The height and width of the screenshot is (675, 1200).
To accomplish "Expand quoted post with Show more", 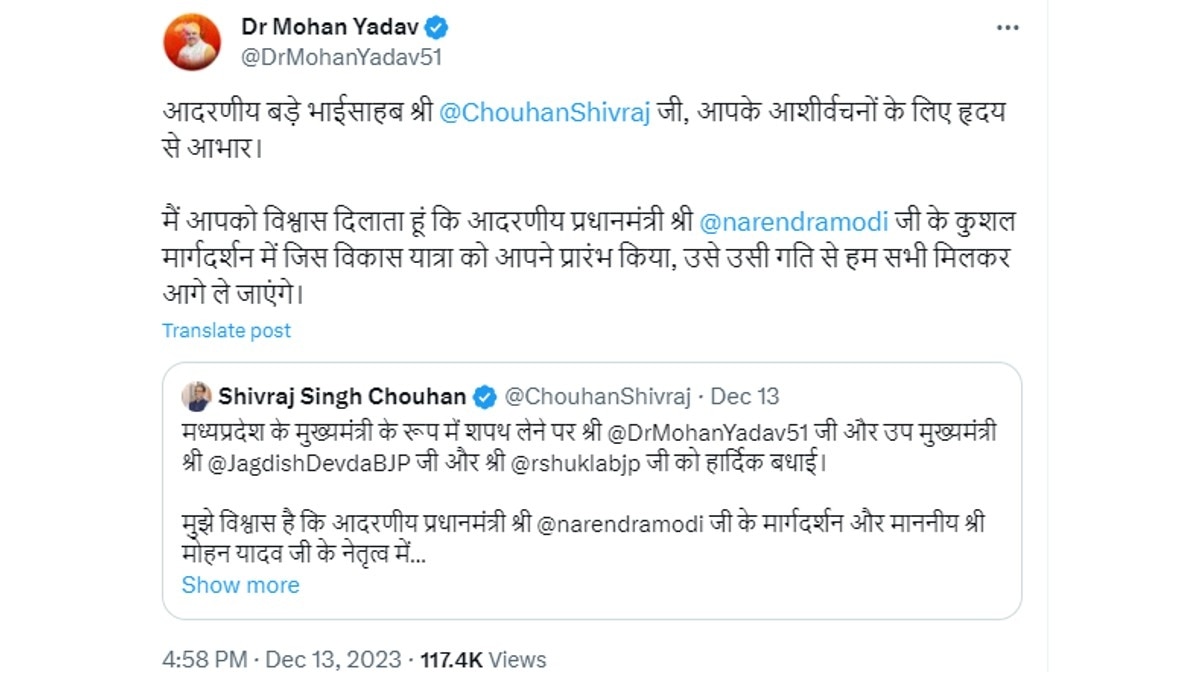I will coord(240,585).
